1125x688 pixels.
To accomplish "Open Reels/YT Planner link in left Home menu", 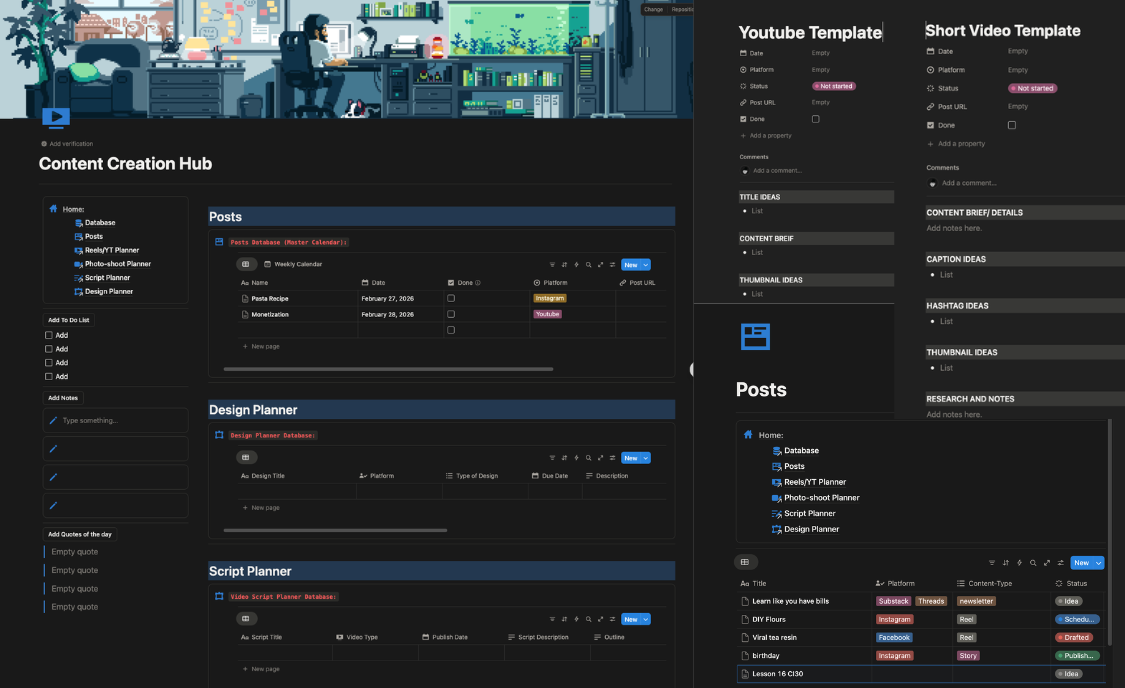I will pyautogui.click(x=111, y=250).
